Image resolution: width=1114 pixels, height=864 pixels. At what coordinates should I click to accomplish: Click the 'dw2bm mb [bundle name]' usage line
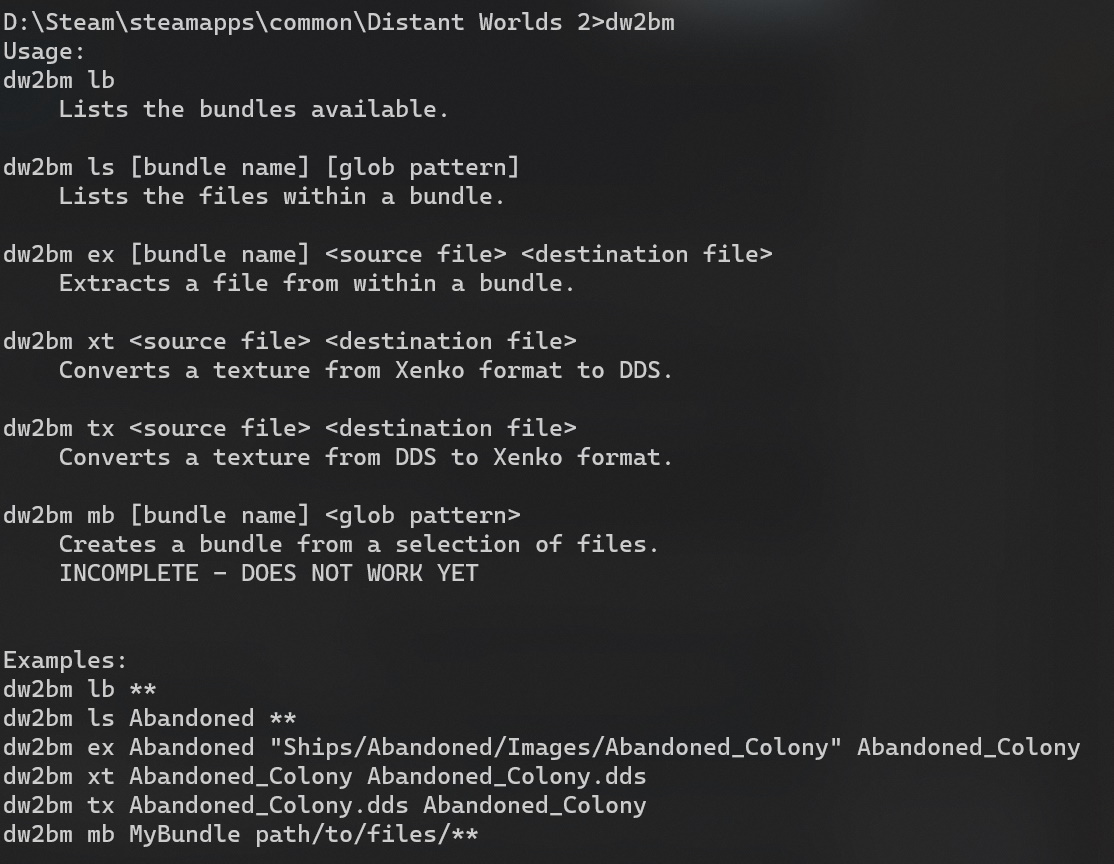tap(261, 515)
